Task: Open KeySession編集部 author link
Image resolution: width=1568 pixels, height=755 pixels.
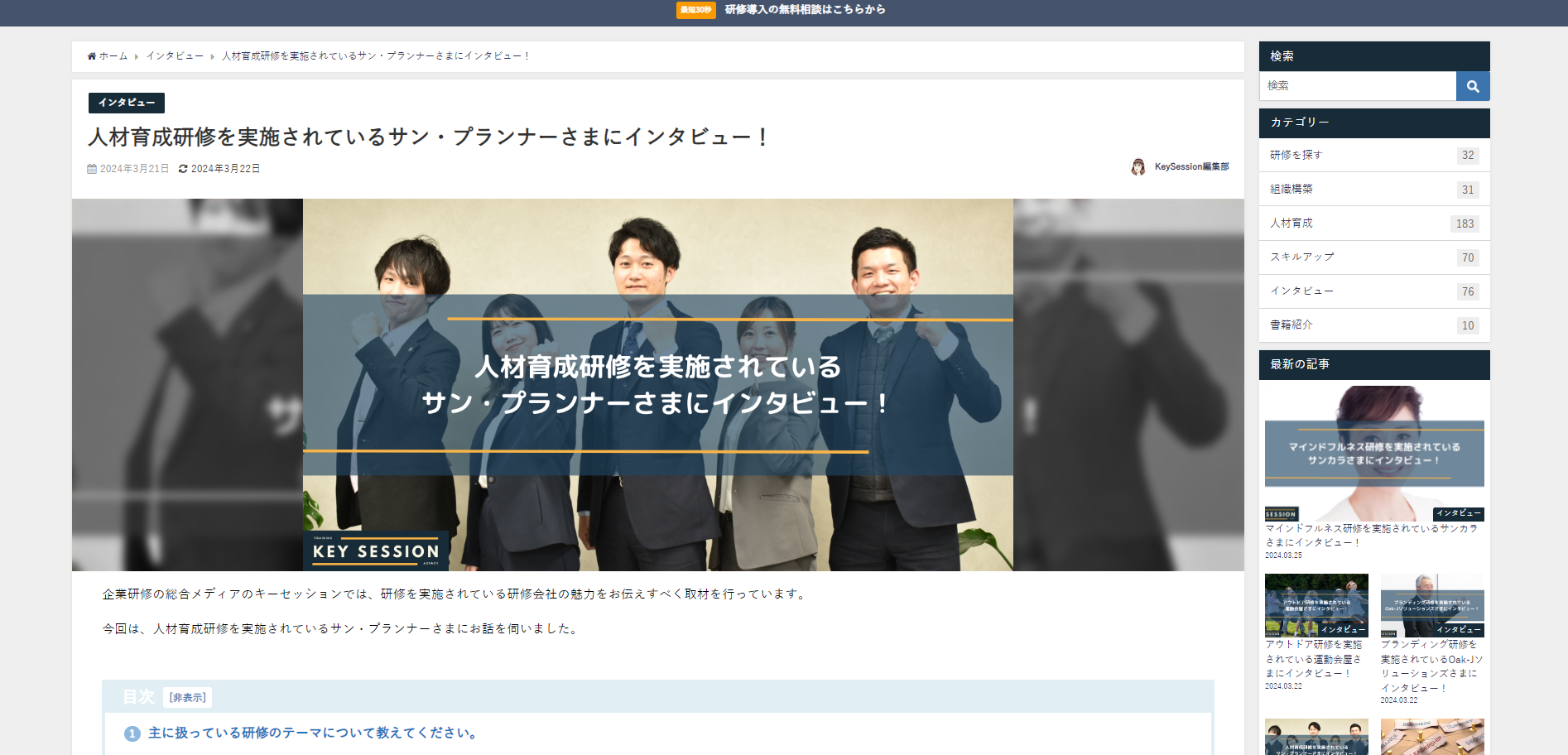Action: (x=1191, y=167)
